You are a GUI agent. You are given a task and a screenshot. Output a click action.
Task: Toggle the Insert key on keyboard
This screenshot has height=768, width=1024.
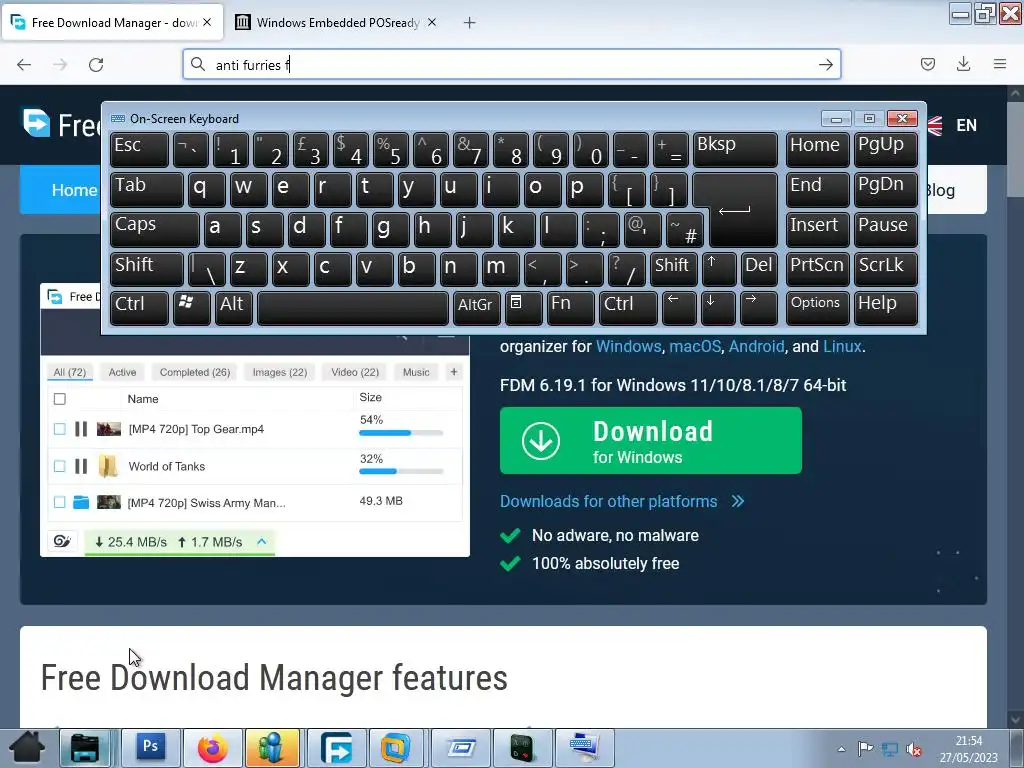click(x=817, y=229)
